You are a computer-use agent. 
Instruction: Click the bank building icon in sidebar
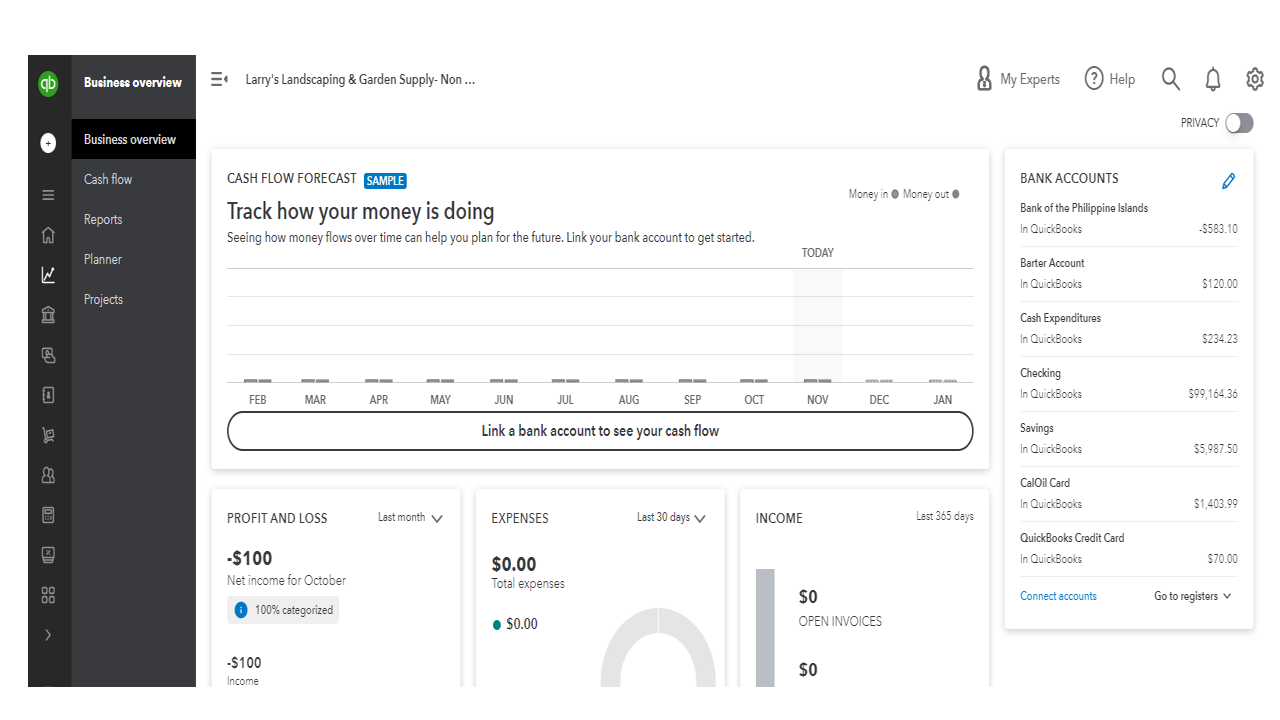(48, 316)
